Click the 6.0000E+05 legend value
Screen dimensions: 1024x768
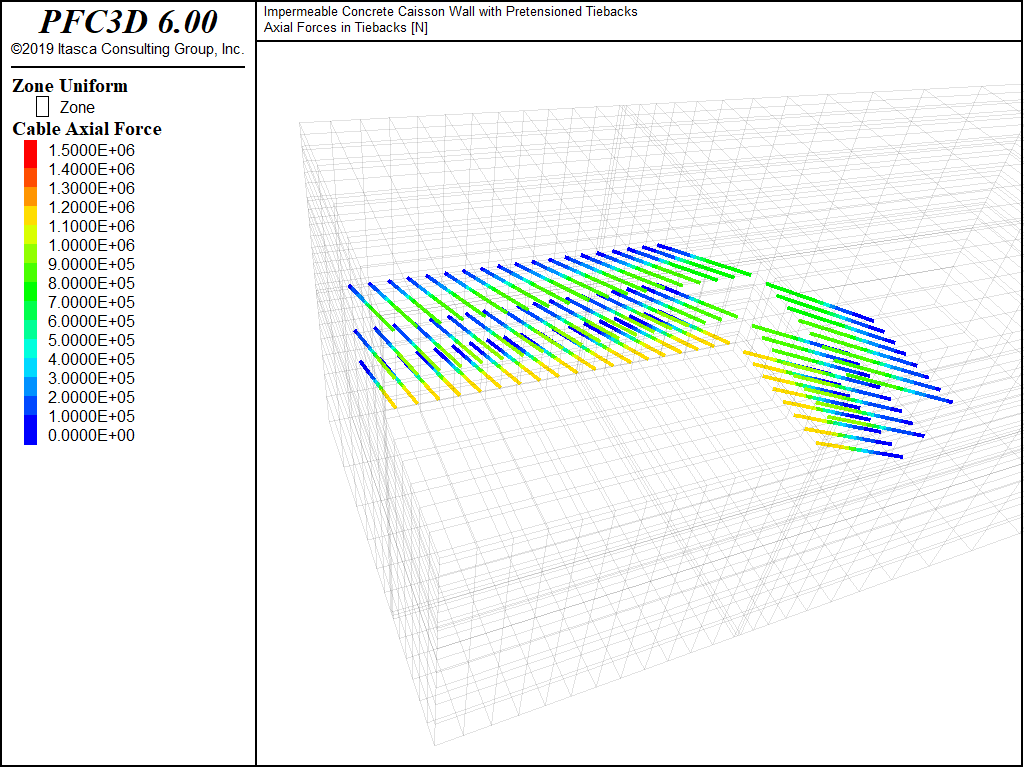(91, 321)
